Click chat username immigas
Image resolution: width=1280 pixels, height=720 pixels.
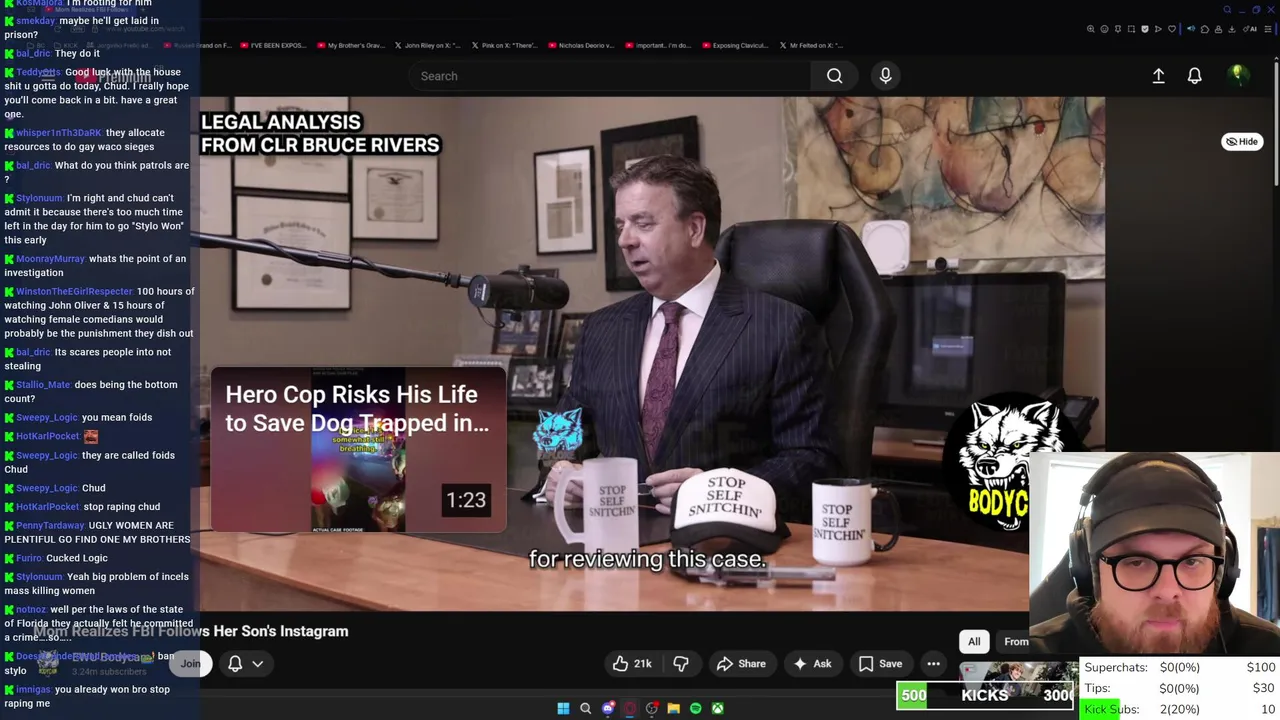33,690
